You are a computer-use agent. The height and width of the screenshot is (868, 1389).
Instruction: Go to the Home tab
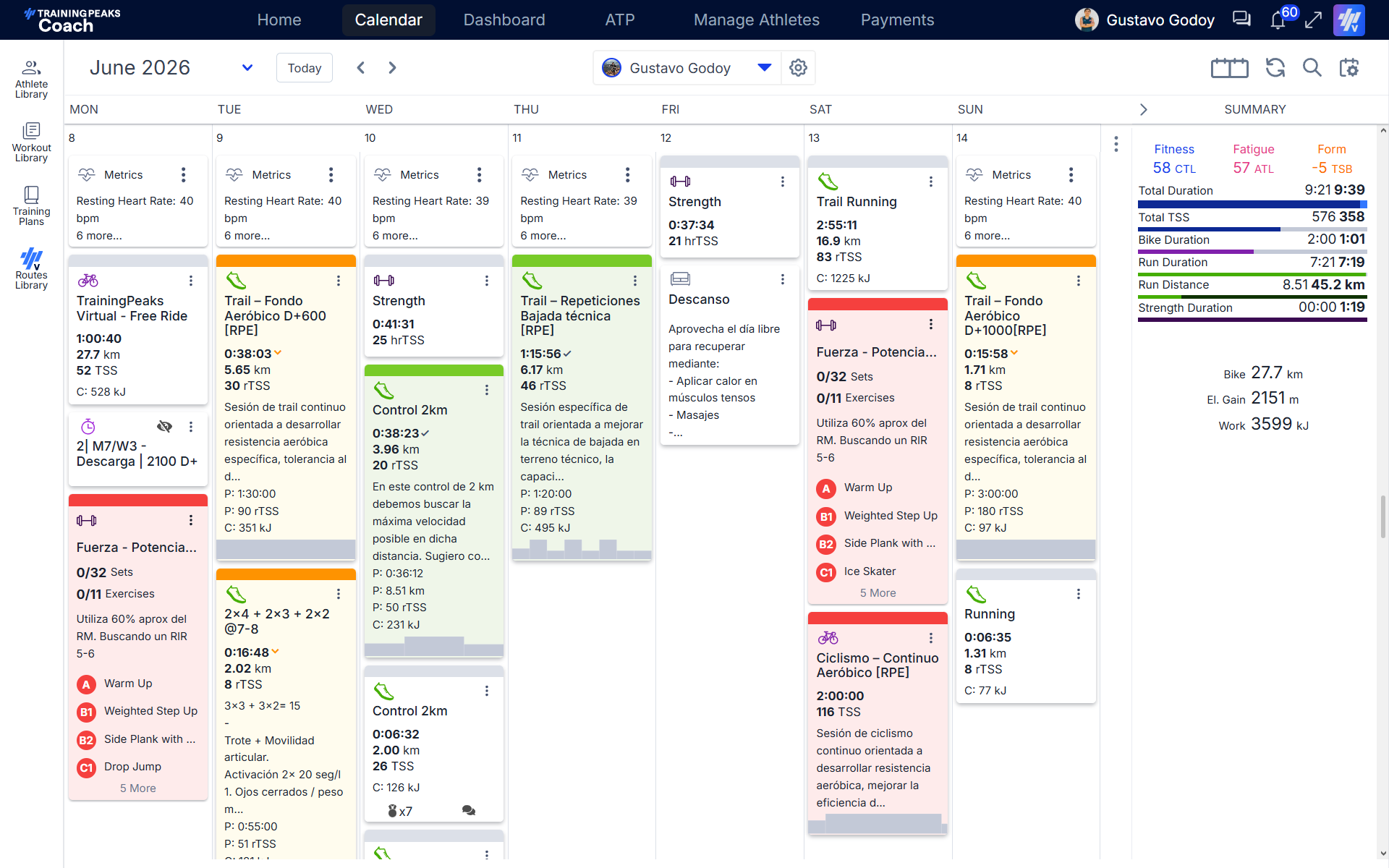pyautogui.click(x=279, y=20)
